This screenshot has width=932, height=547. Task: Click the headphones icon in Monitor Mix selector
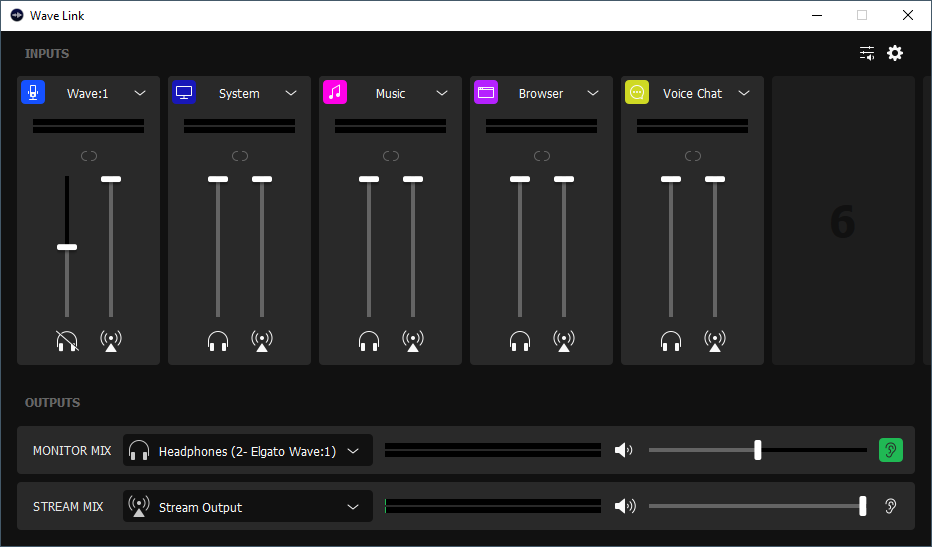point(139,451)
